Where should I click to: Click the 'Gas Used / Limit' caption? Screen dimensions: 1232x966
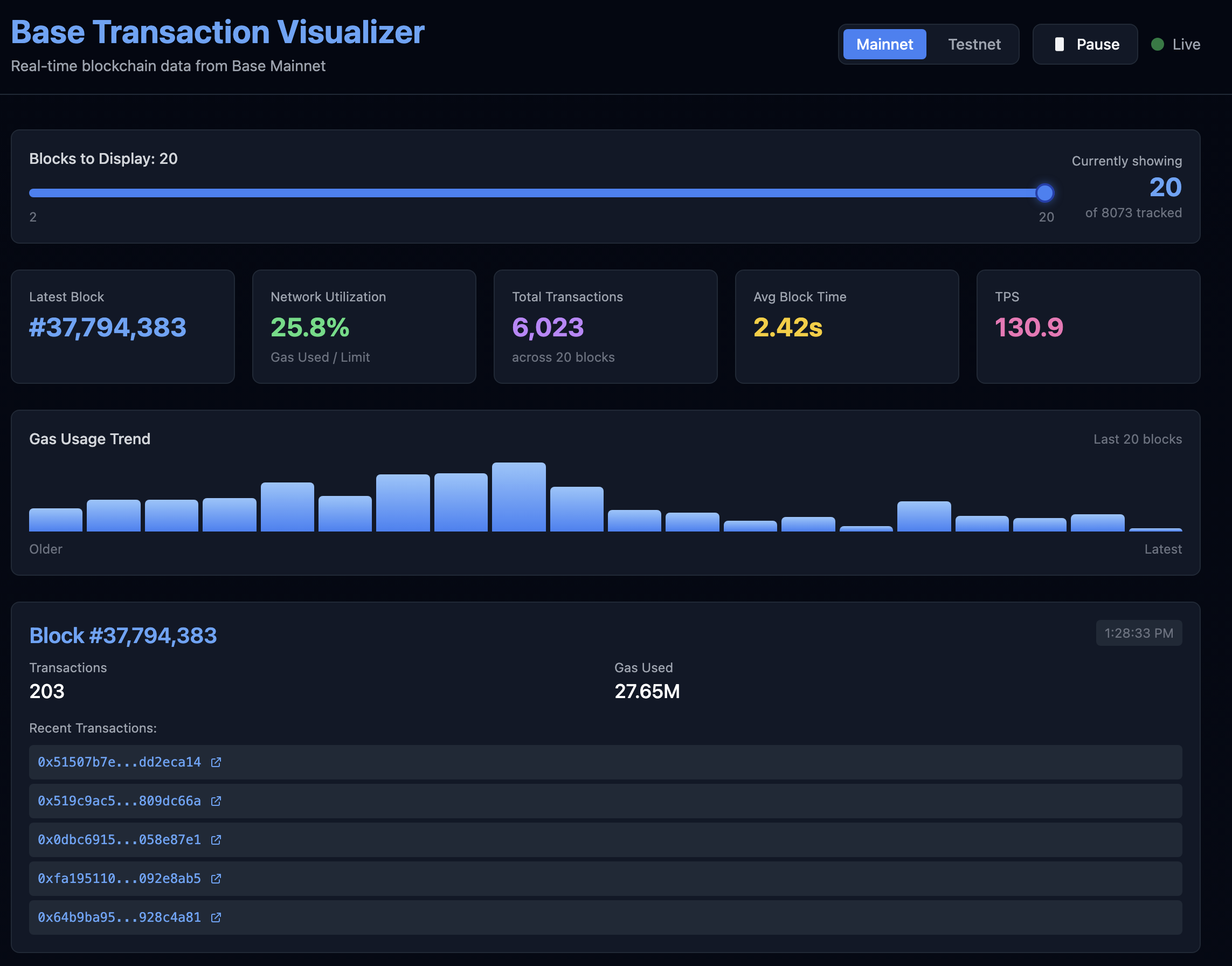320,357
